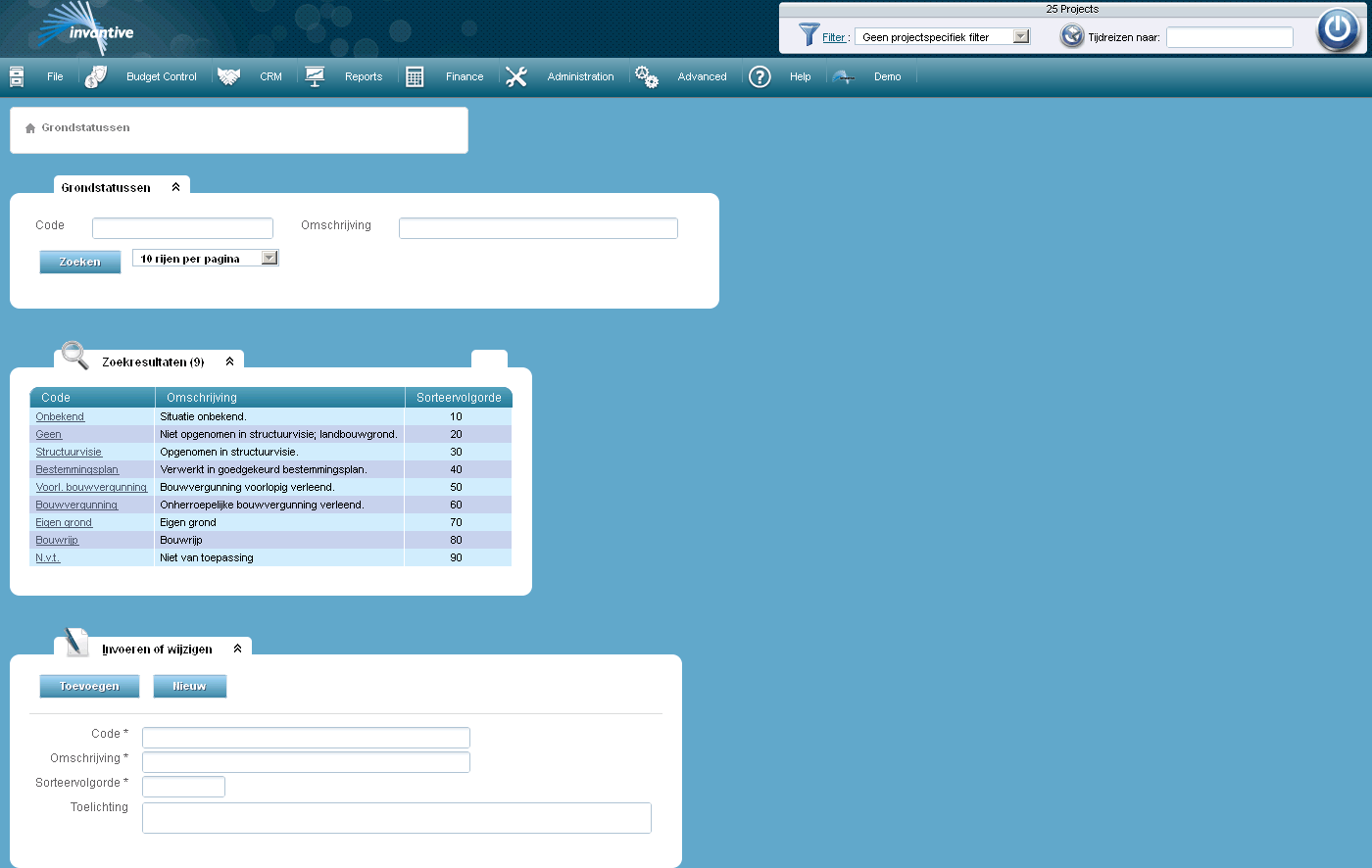1372x868 pixels.
Task: Focus the Code search field
Action: point(182,228)
